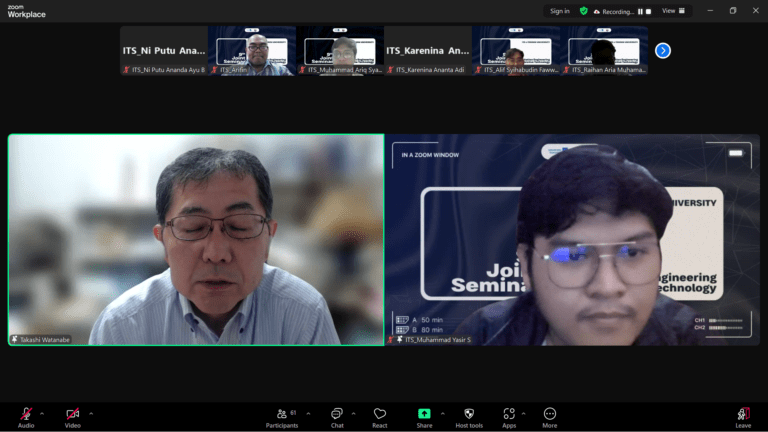Start screen sharing with the green Share button
Viewport: 768px width, 432px height.
(424, 414)
